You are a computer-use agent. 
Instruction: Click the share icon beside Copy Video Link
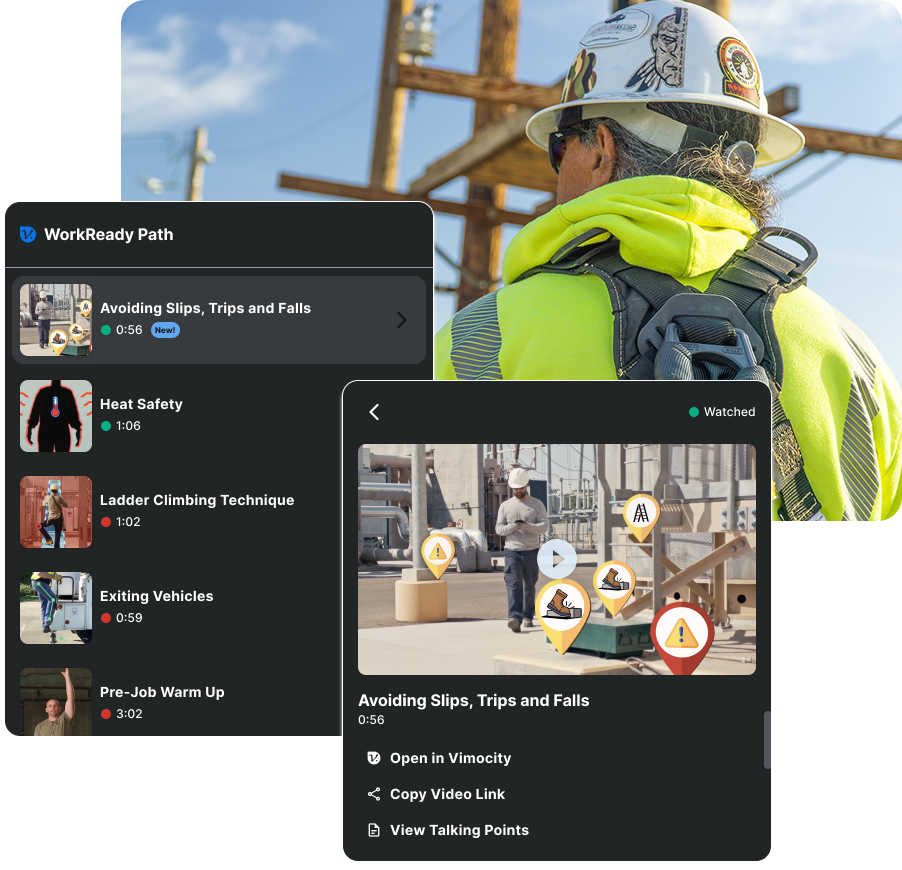(374, 794)
